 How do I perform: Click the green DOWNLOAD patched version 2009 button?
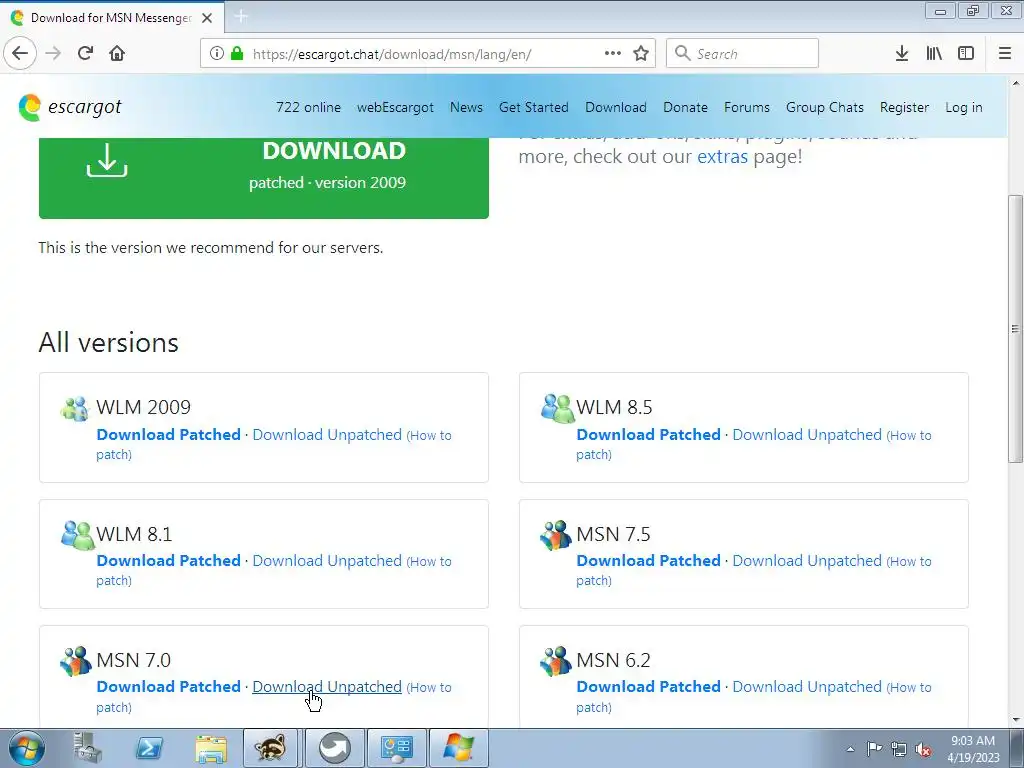coord(264,178)
